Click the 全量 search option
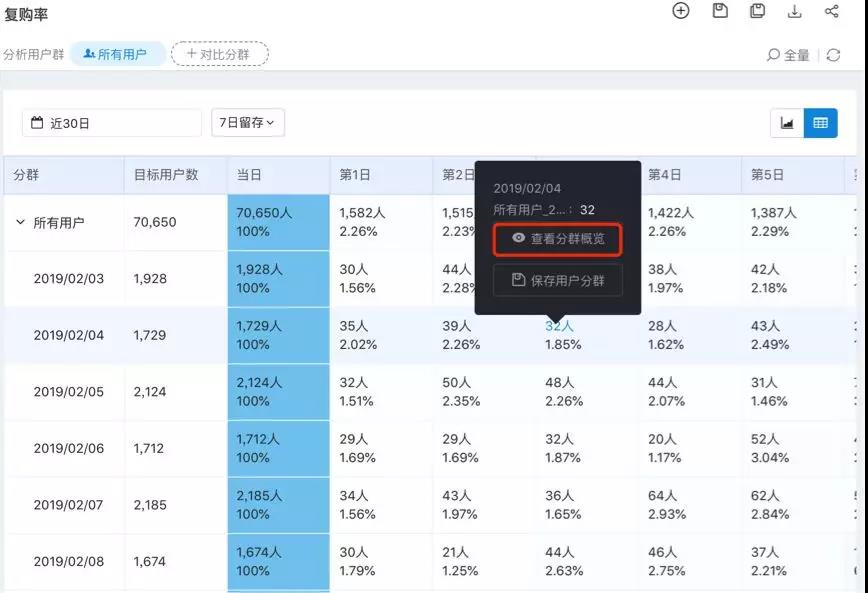The height and width of the screenshot is (593, 868). (x=788, y=55)
